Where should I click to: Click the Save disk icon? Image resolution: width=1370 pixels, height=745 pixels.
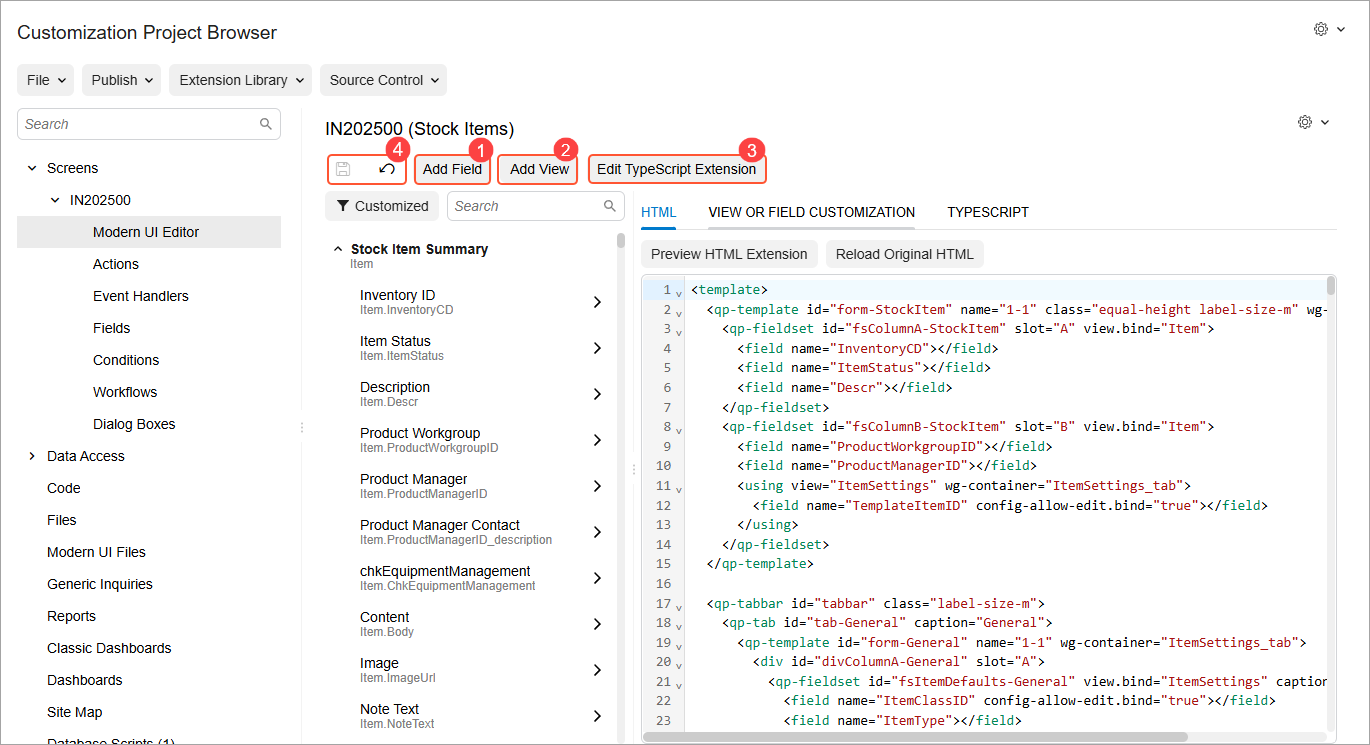click(x=343, y=169)
